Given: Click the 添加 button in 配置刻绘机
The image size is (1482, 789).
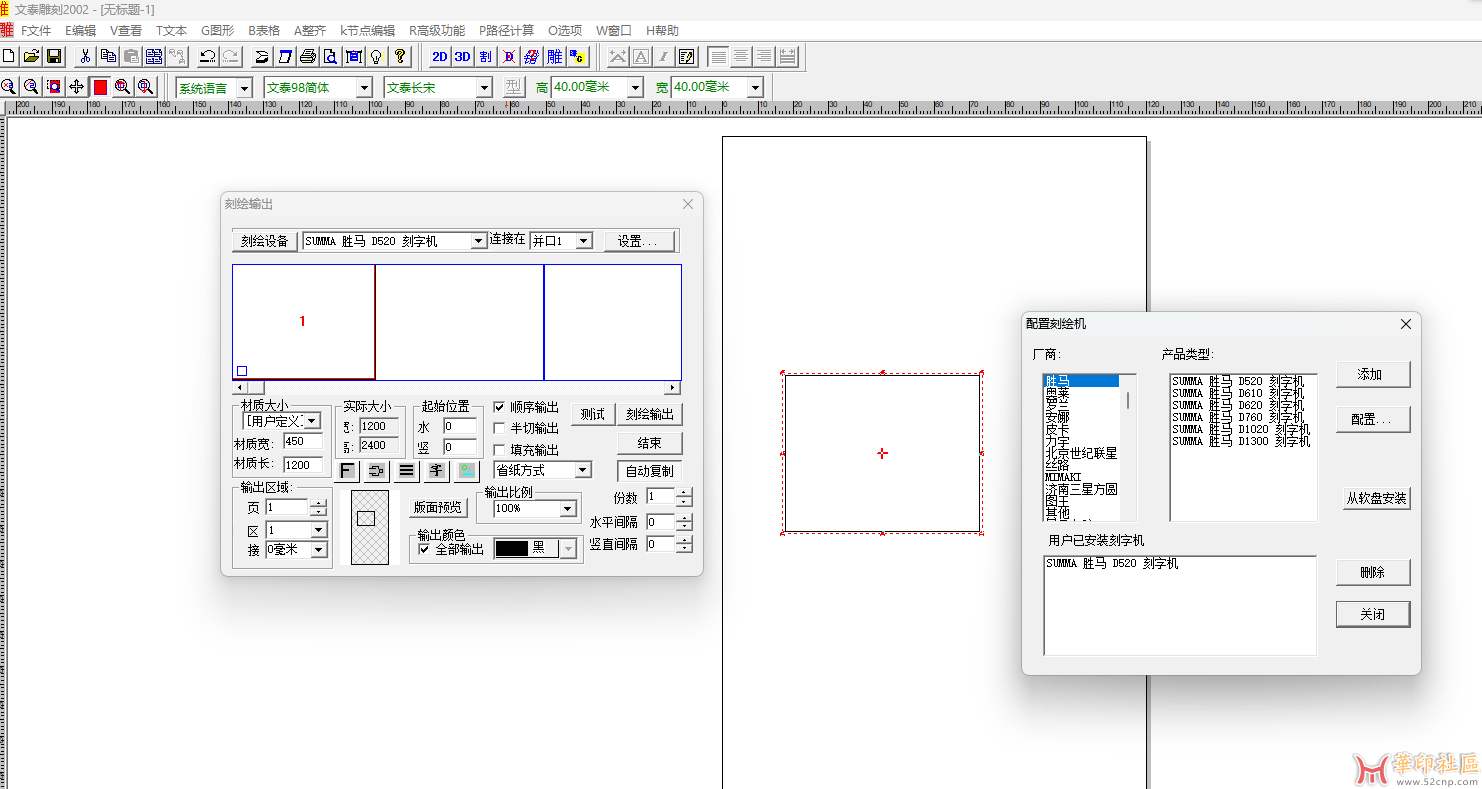Looking at the screenshot, I should (x=1372, y=374).
